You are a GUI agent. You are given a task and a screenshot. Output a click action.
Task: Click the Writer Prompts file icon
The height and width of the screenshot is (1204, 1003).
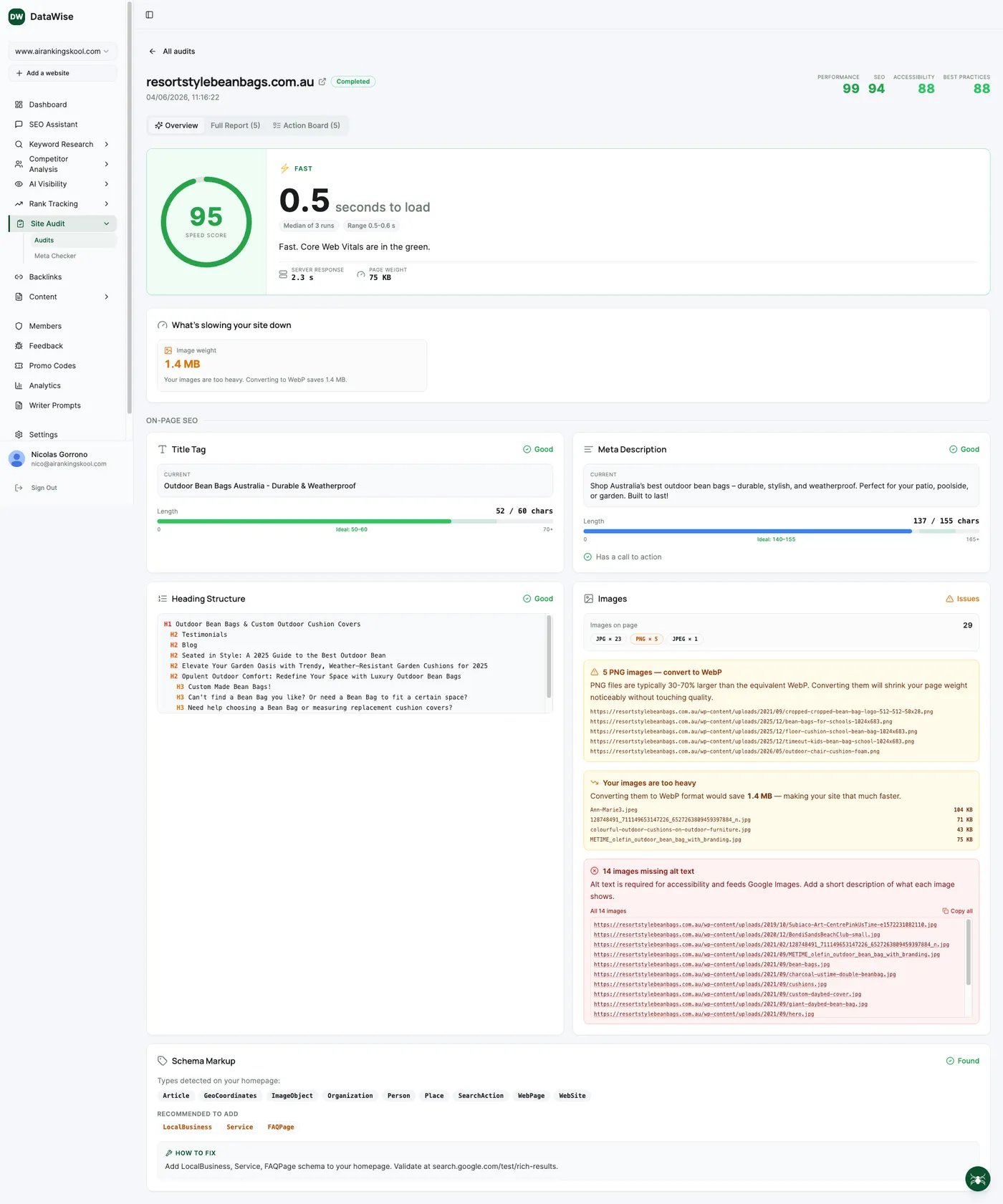(x=19, y=405)
